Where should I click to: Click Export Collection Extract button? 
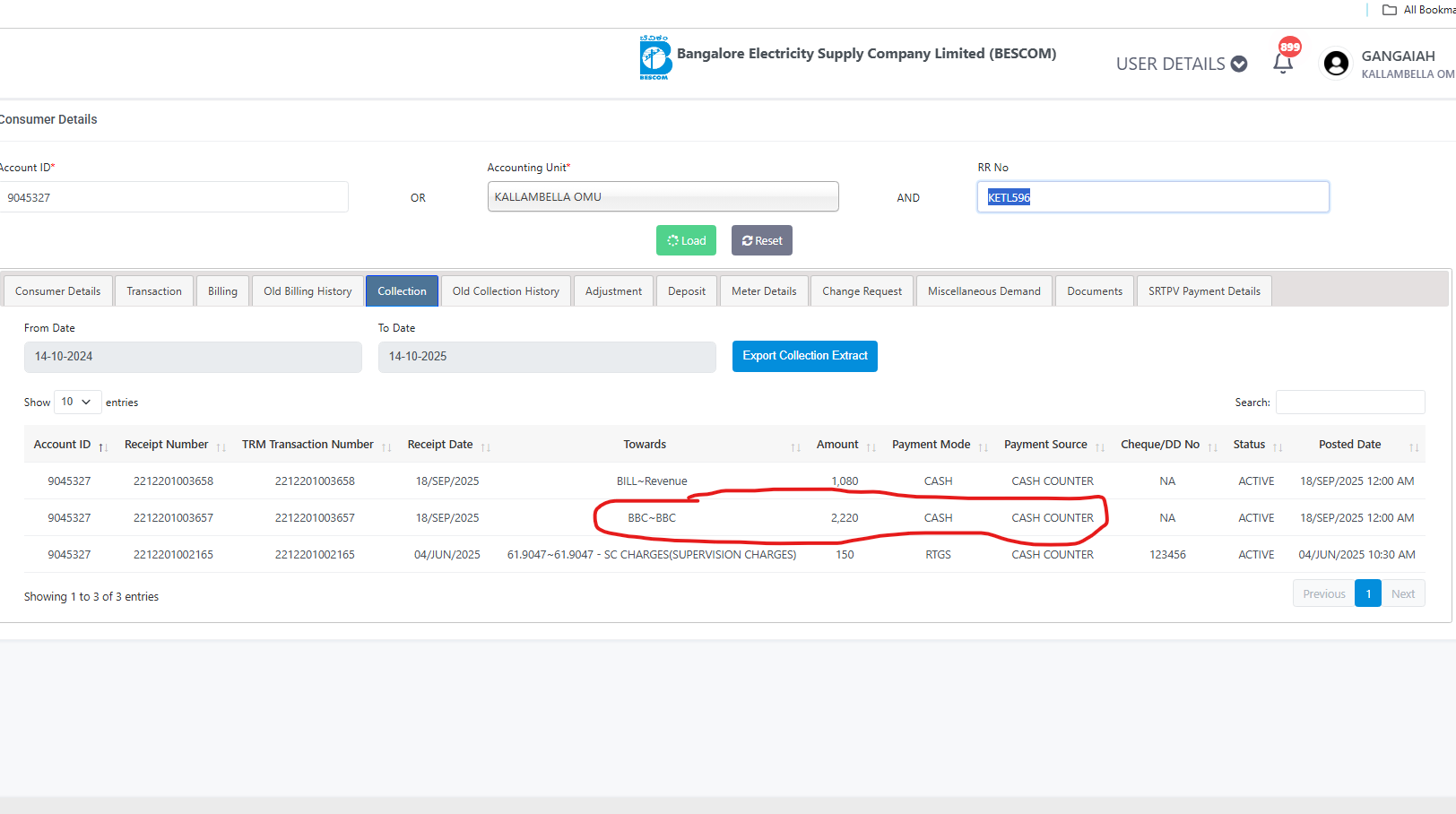point(804,356)
